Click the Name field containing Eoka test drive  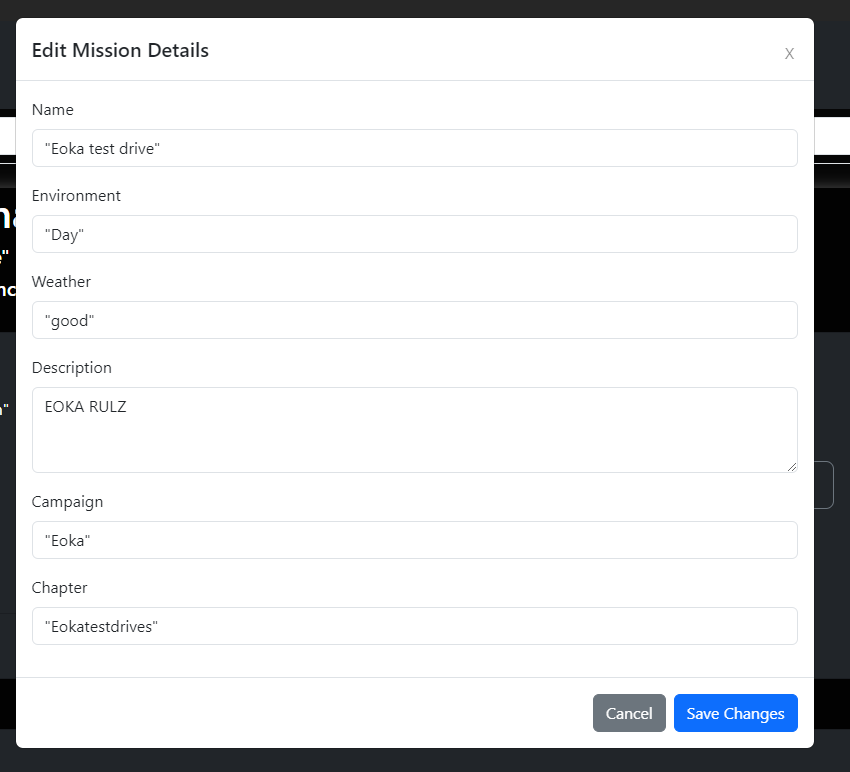[x=414, y=148]
